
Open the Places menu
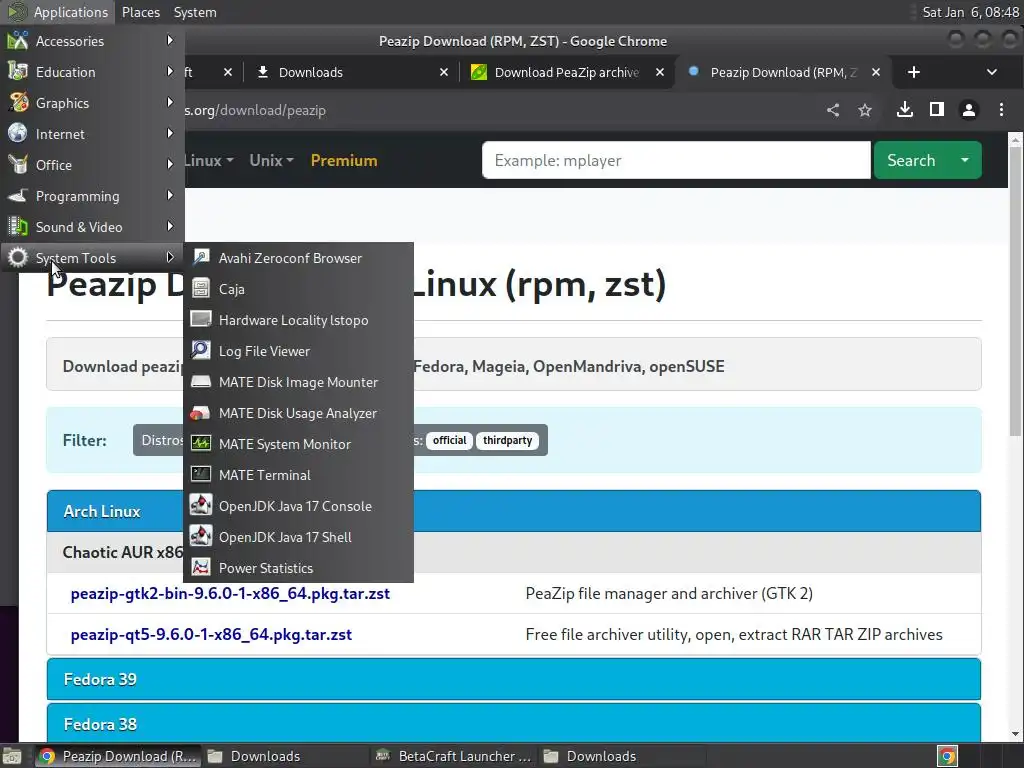pos(140,12)
